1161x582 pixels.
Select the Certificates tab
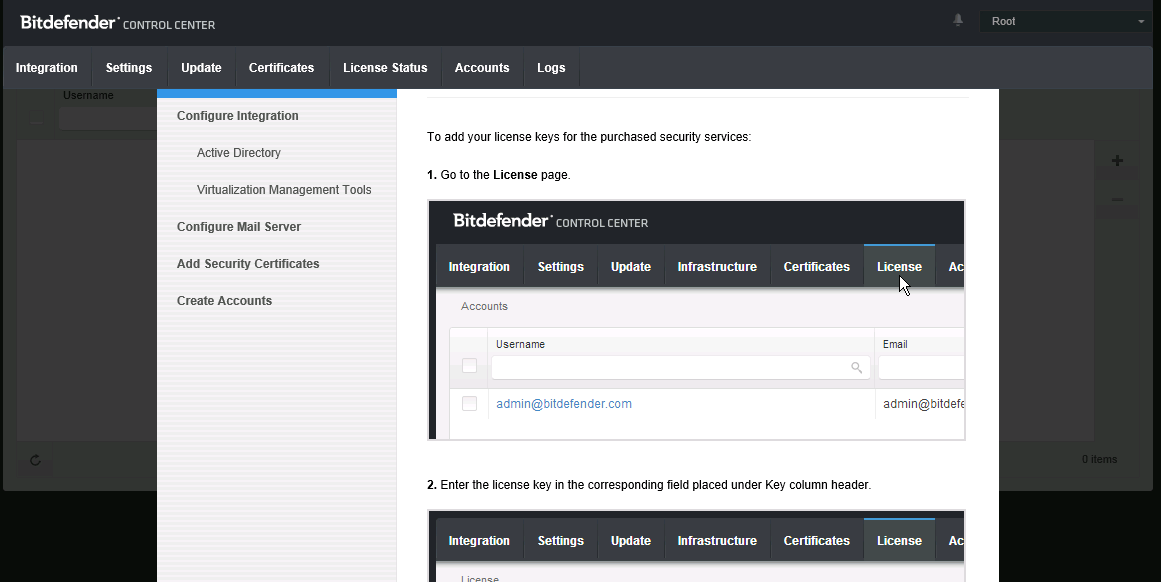tap(281, 68)
